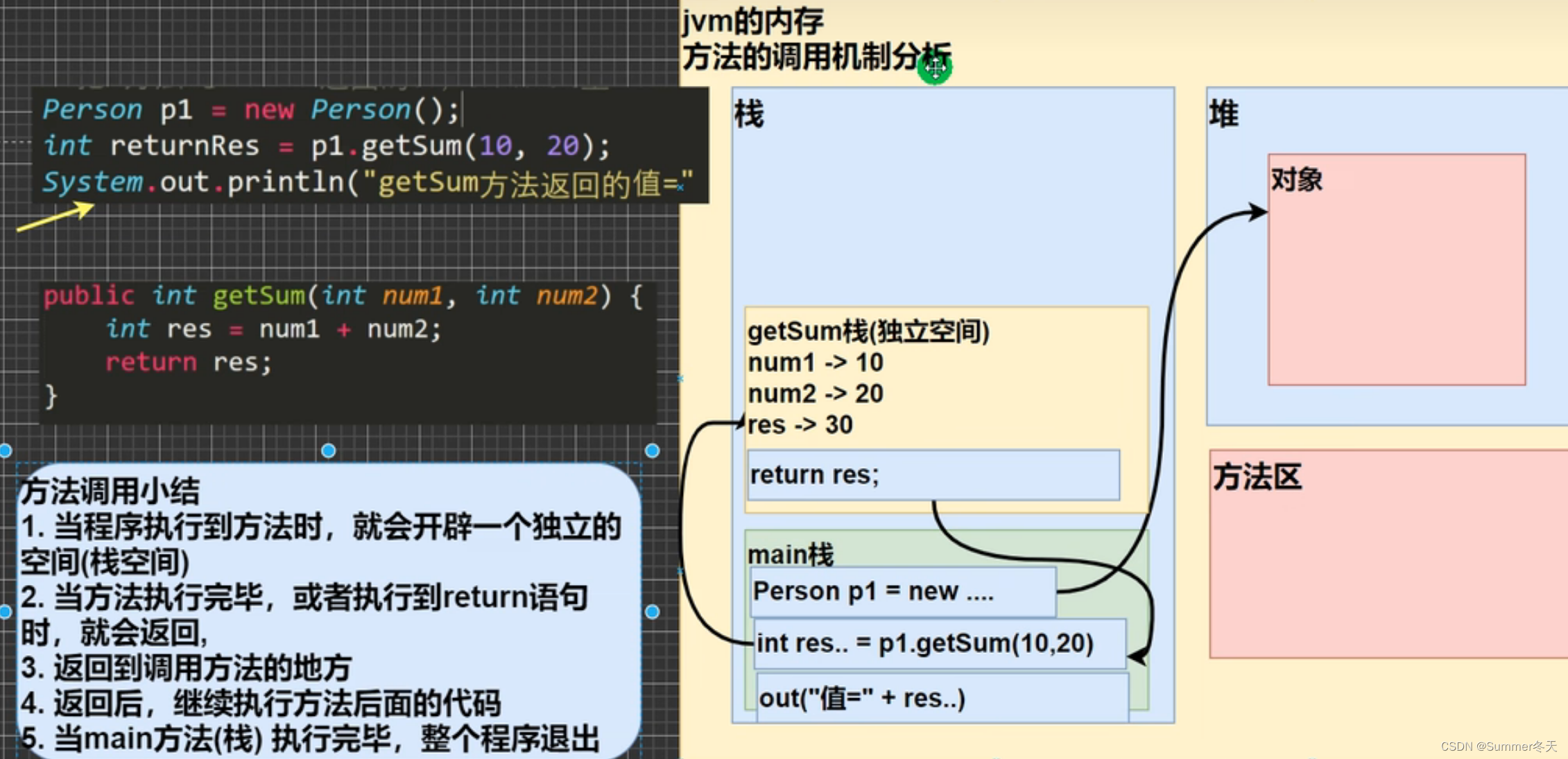Select the '方法的调用机制分析' heading
Screen dimensions: 1568x759
816,56
